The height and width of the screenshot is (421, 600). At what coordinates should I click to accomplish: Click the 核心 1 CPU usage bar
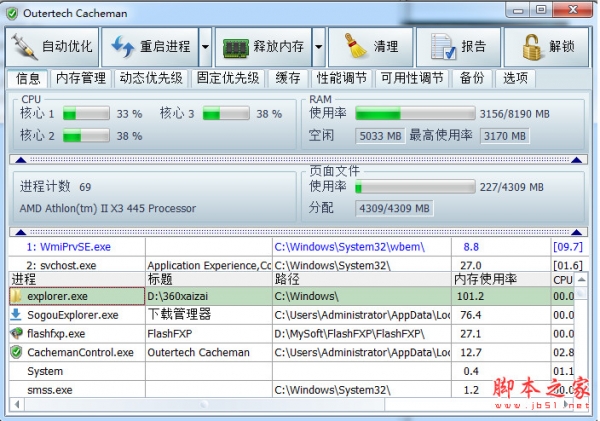click(x=86, y=114)
